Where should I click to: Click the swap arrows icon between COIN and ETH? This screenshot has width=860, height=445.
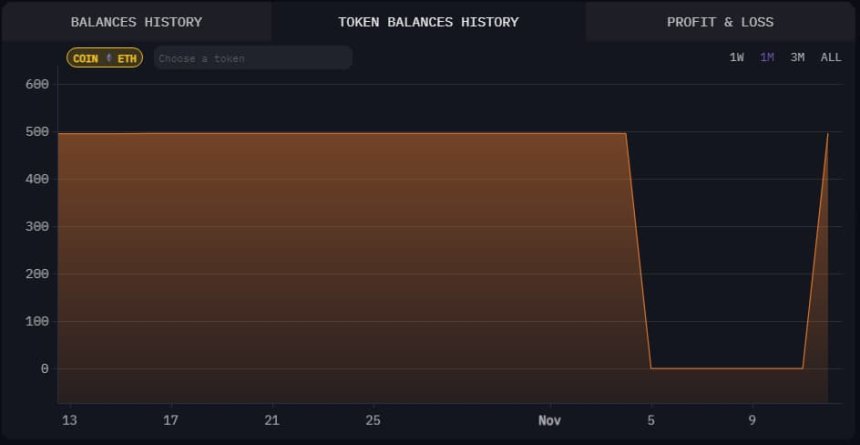click(x=109, y=58)
